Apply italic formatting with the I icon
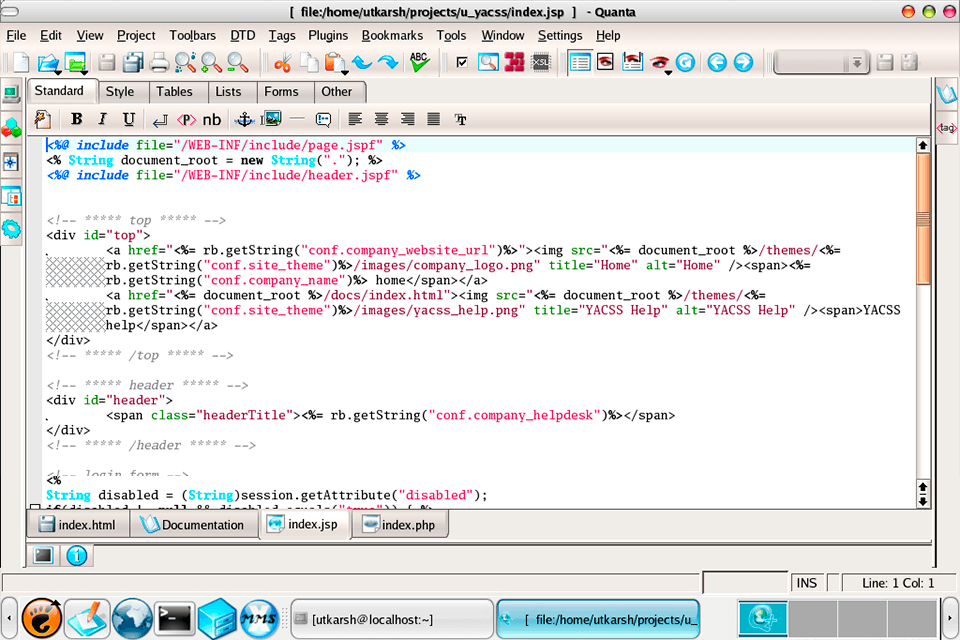The width and height of the screenshot is (960, 640). pos(101,119)
